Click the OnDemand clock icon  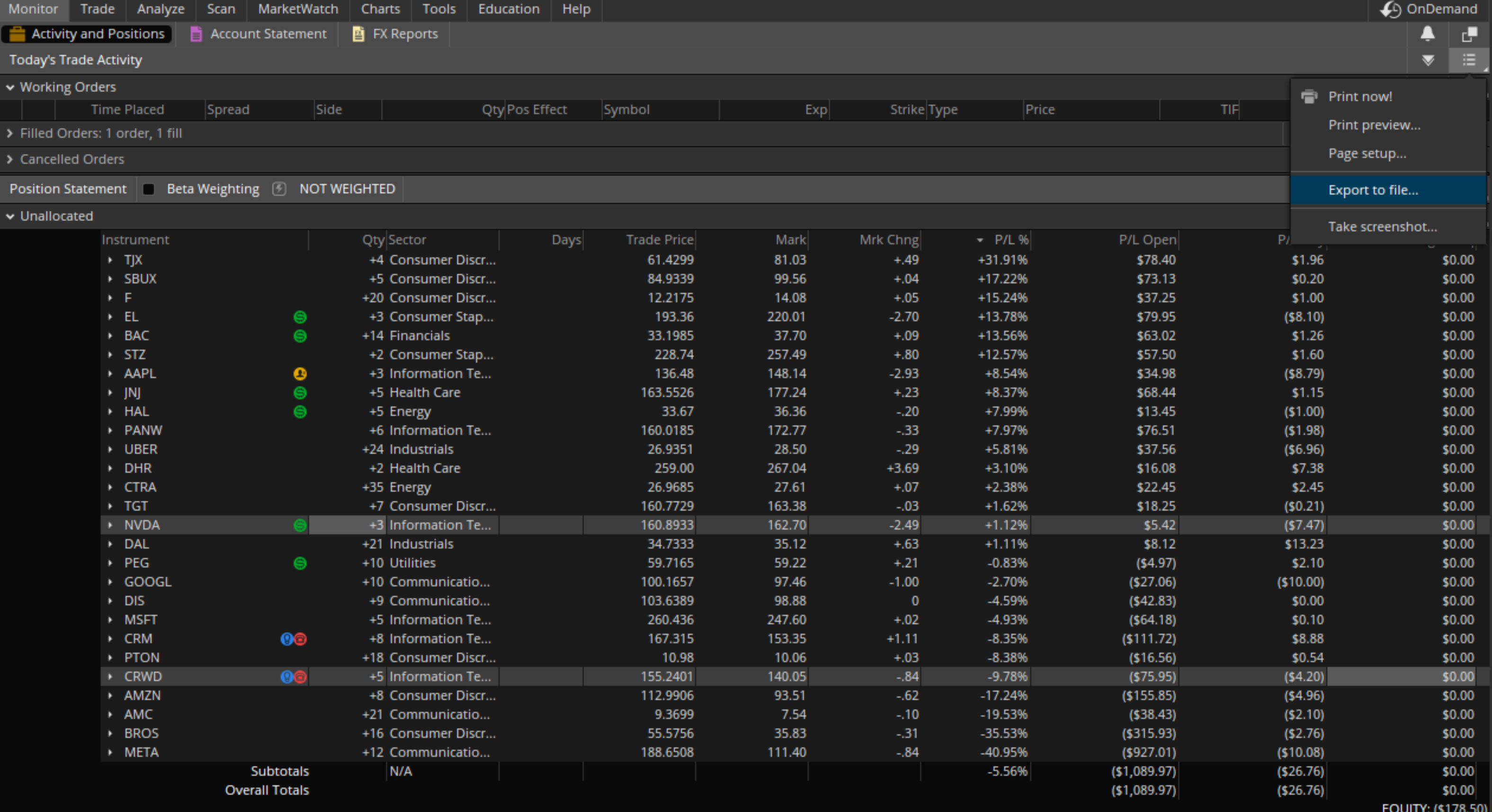[1390, 9]
